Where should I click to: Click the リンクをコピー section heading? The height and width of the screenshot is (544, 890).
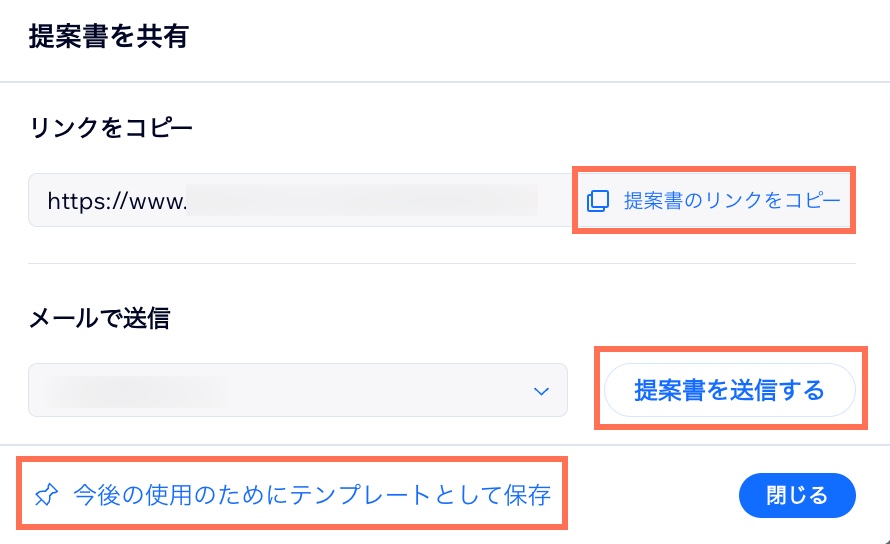[110, 128]
